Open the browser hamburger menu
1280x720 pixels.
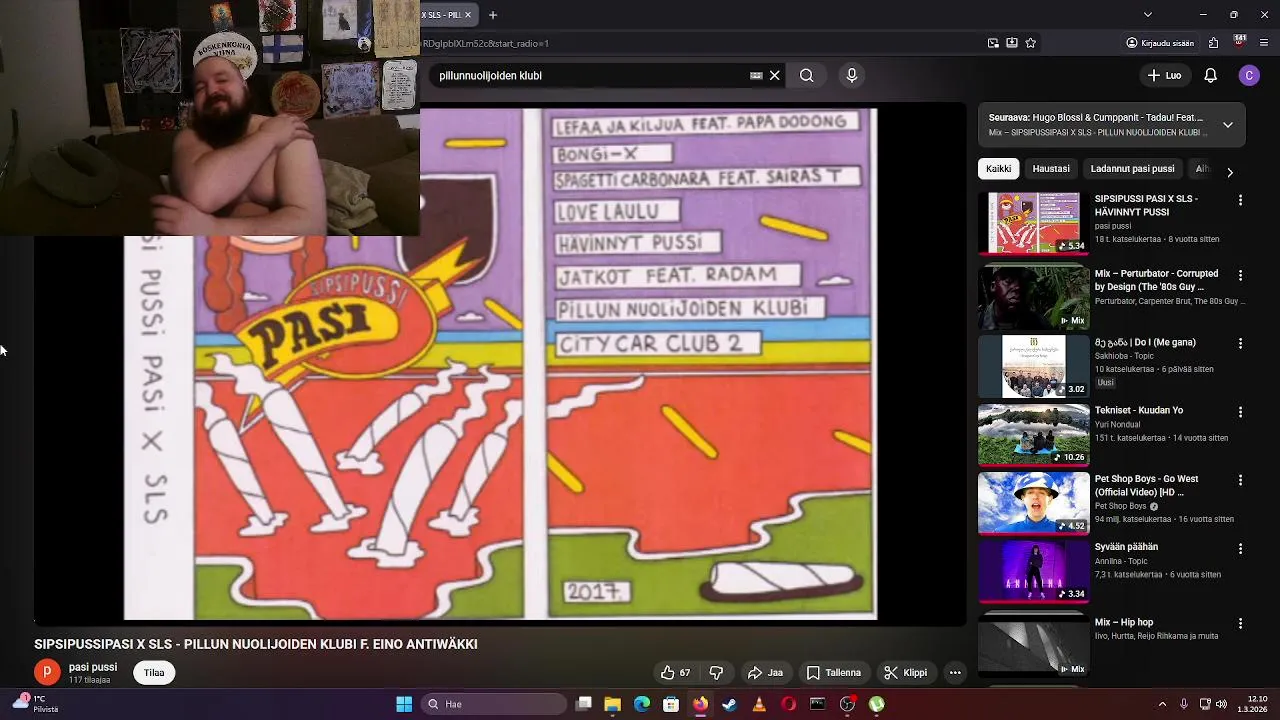pyautogui.click(x=1264, y=43)
